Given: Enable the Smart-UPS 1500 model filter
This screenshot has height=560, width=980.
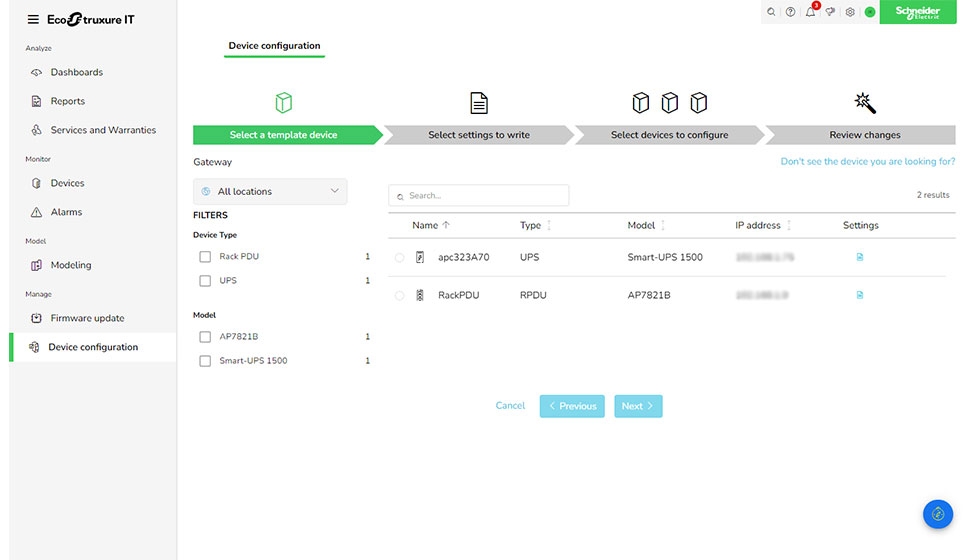Looking at the screenshot, I should pyautogui.click(x=205, y=361).
